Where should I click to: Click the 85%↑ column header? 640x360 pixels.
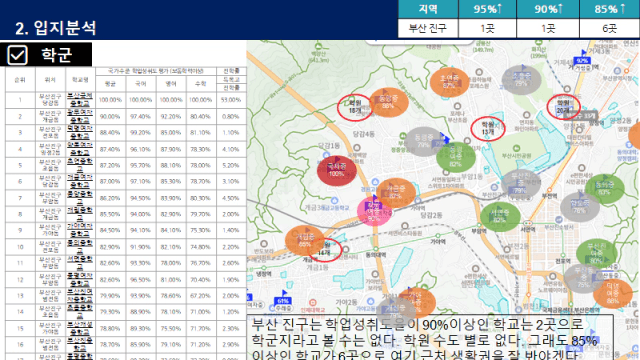tap(609, 9)
